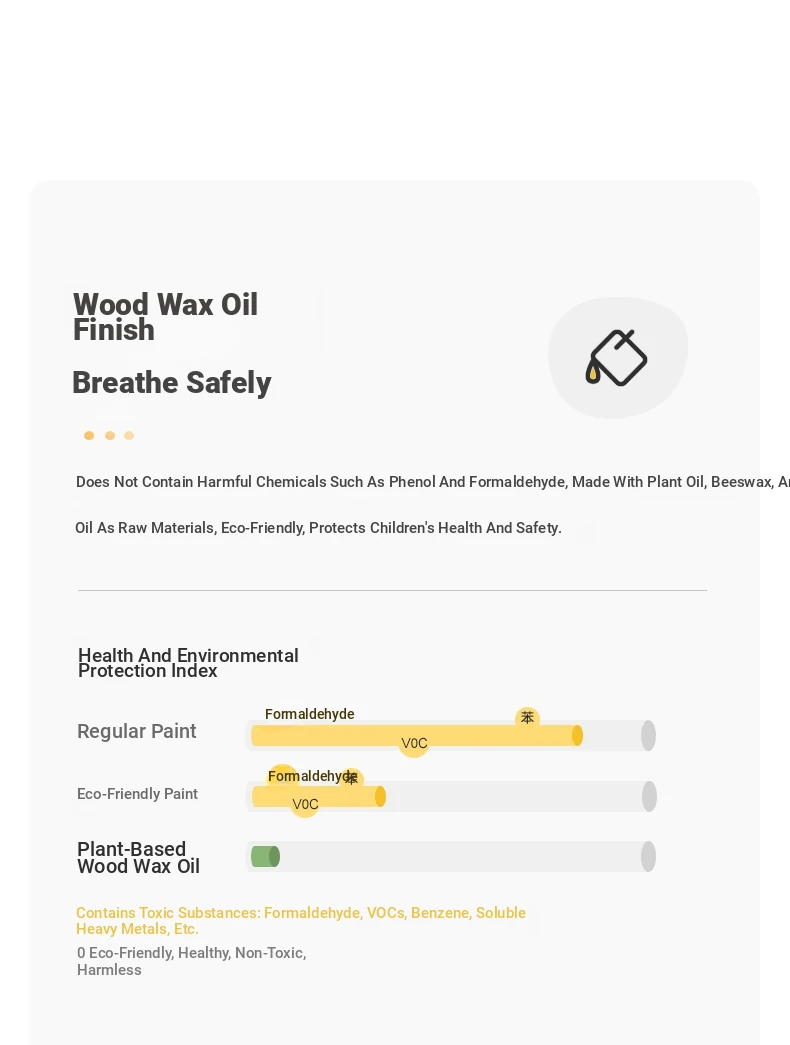Click the benzene badge on Eco-Friendly Paint bar

pyautogui.click(x=351, y=777)
